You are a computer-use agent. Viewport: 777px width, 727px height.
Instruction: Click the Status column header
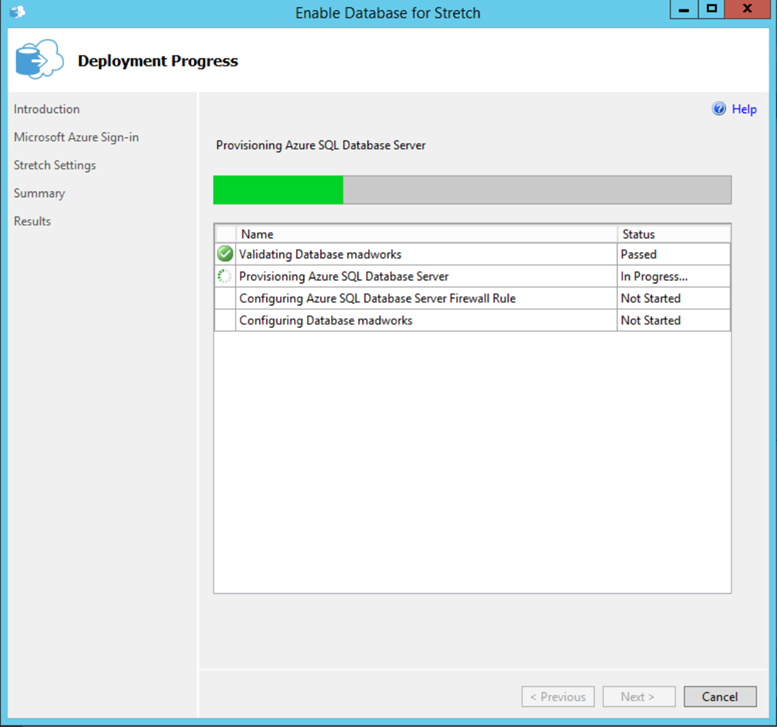pyautogui.click(x=674, y=234)
